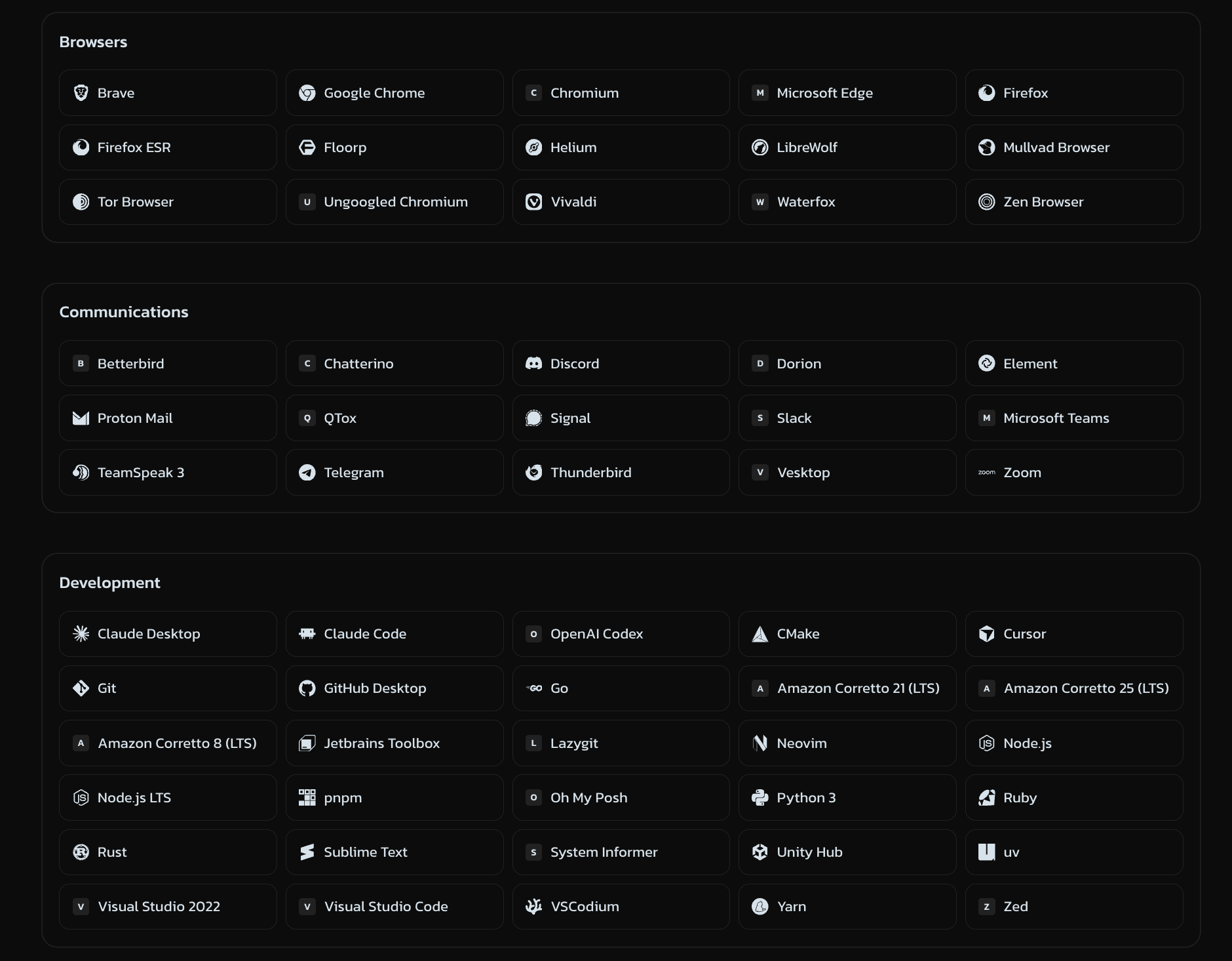
Task: Choose the Microsoft Edge browser card
Action: [847, 93]
